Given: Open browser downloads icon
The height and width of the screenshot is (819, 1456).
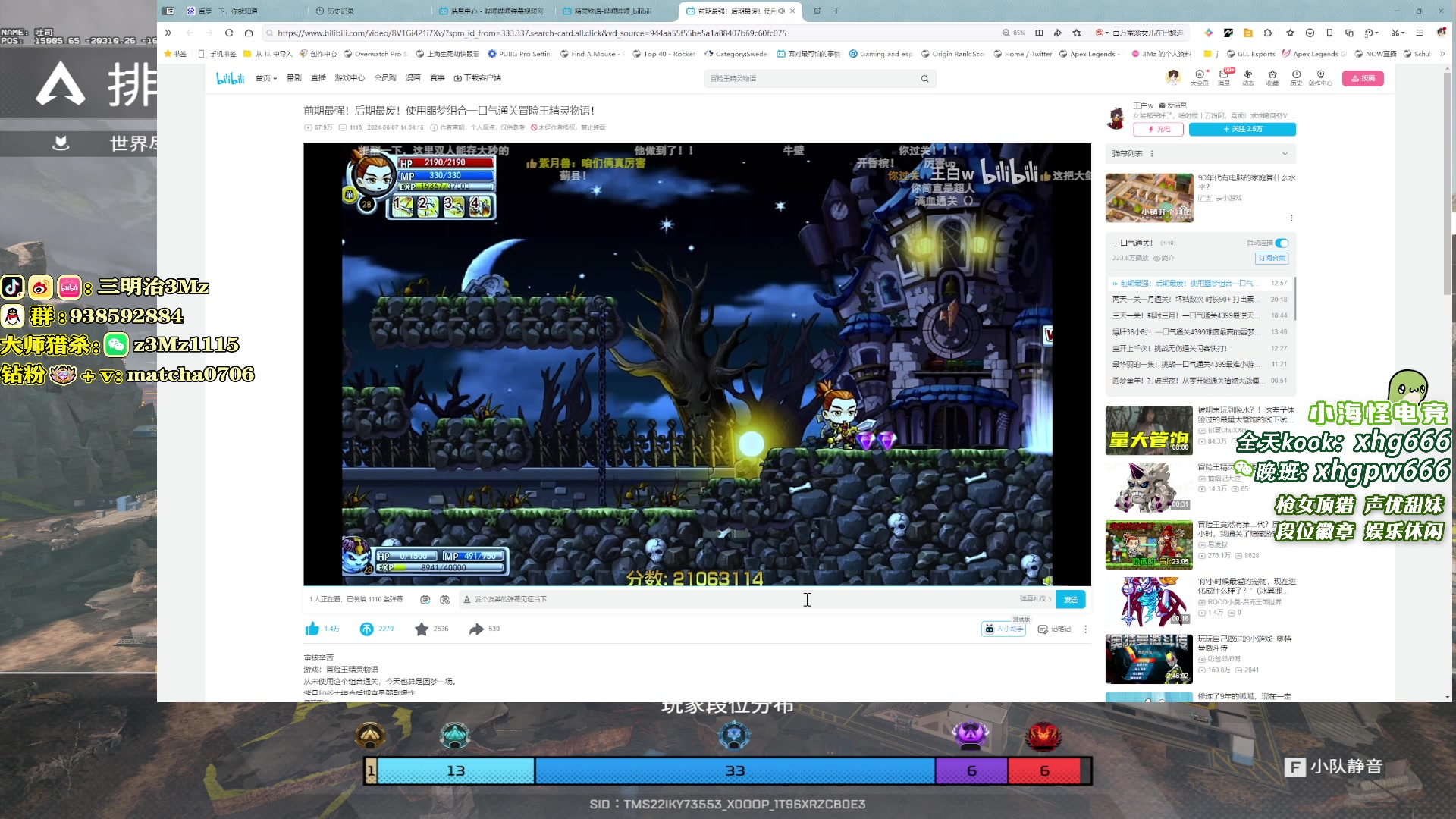Looking at the screenshot, I should (x=1310, y=33).
